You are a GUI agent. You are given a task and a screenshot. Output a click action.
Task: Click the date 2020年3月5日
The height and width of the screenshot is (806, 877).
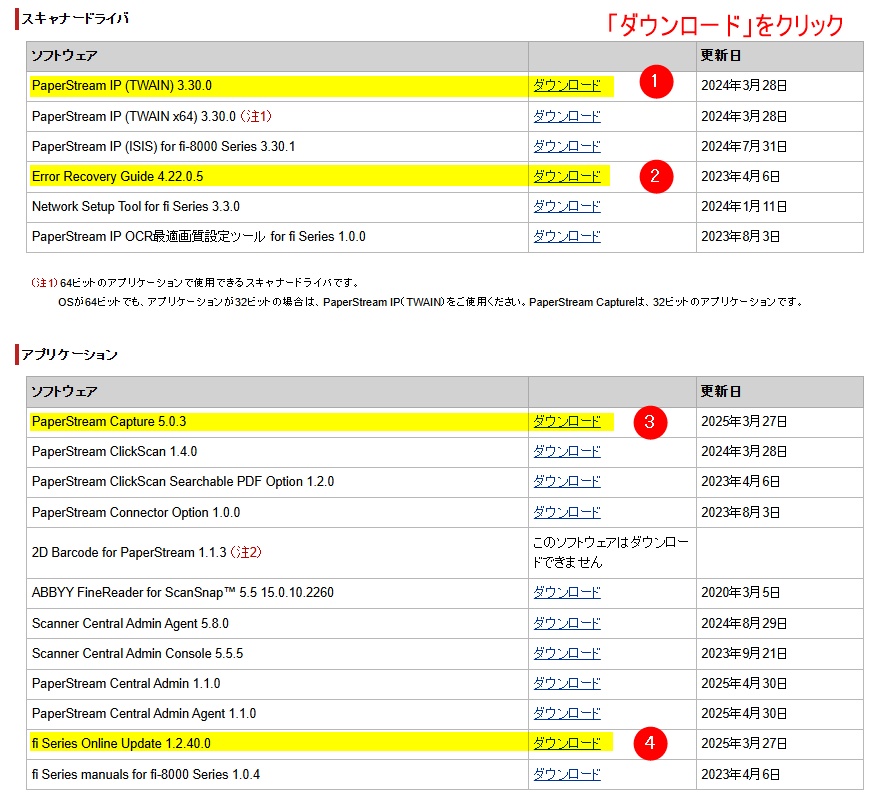click(741, 592)
